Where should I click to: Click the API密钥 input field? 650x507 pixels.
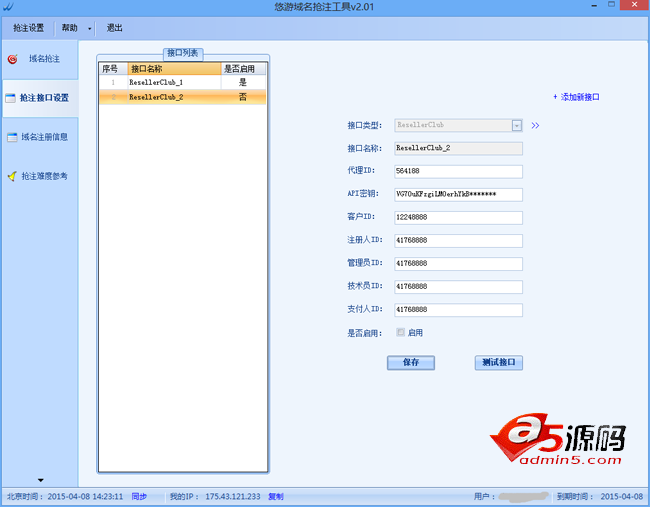[458, 194]
